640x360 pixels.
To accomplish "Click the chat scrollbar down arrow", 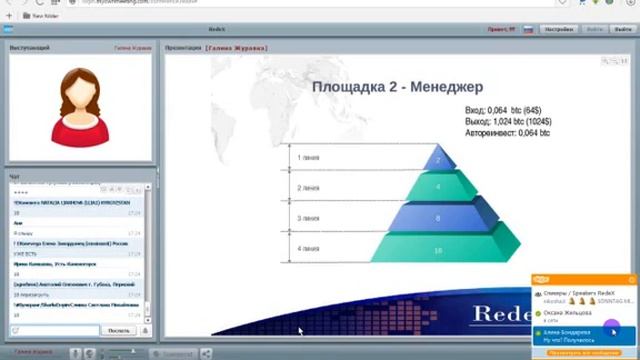I will pos(148,320).
